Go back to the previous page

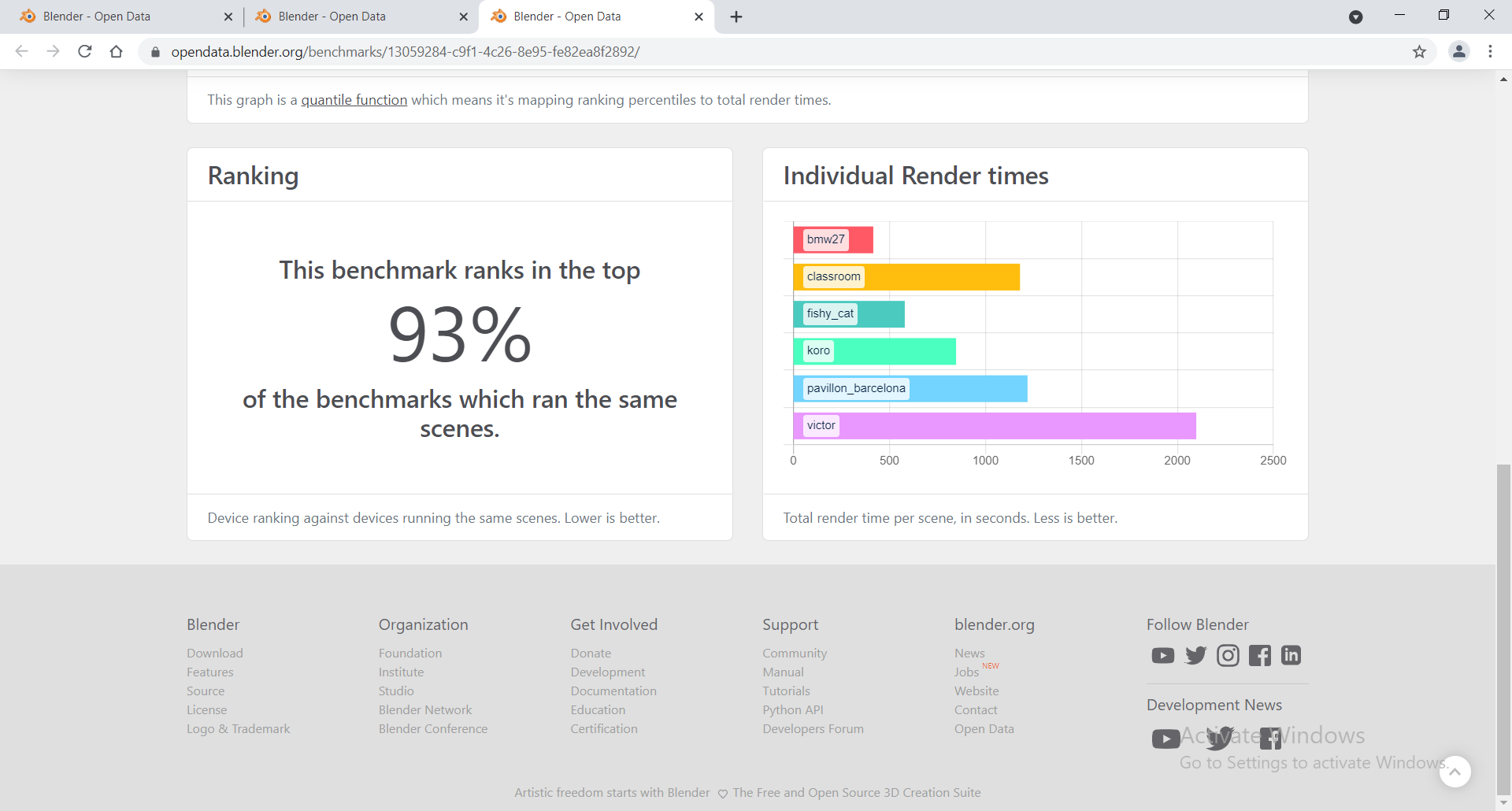tap(22, 51)
